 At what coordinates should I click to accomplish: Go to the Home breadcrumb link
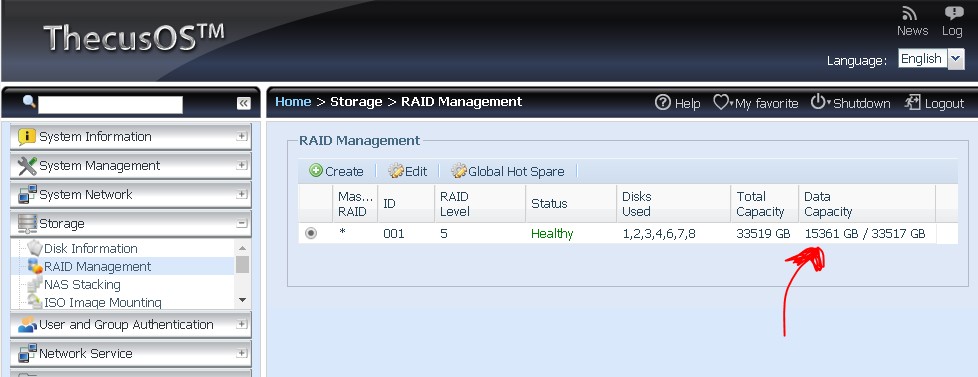(x=293, y=101)
